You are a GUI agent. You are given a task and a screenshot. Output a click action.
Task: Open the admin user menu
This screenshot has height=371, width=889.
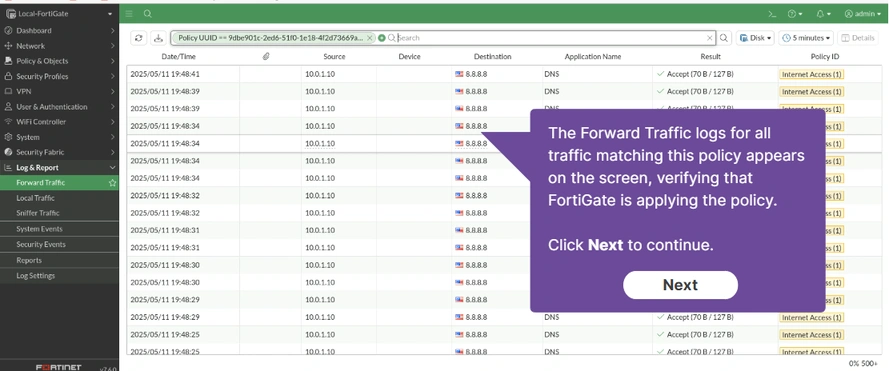pyautogui.click(x=862, y=14)
